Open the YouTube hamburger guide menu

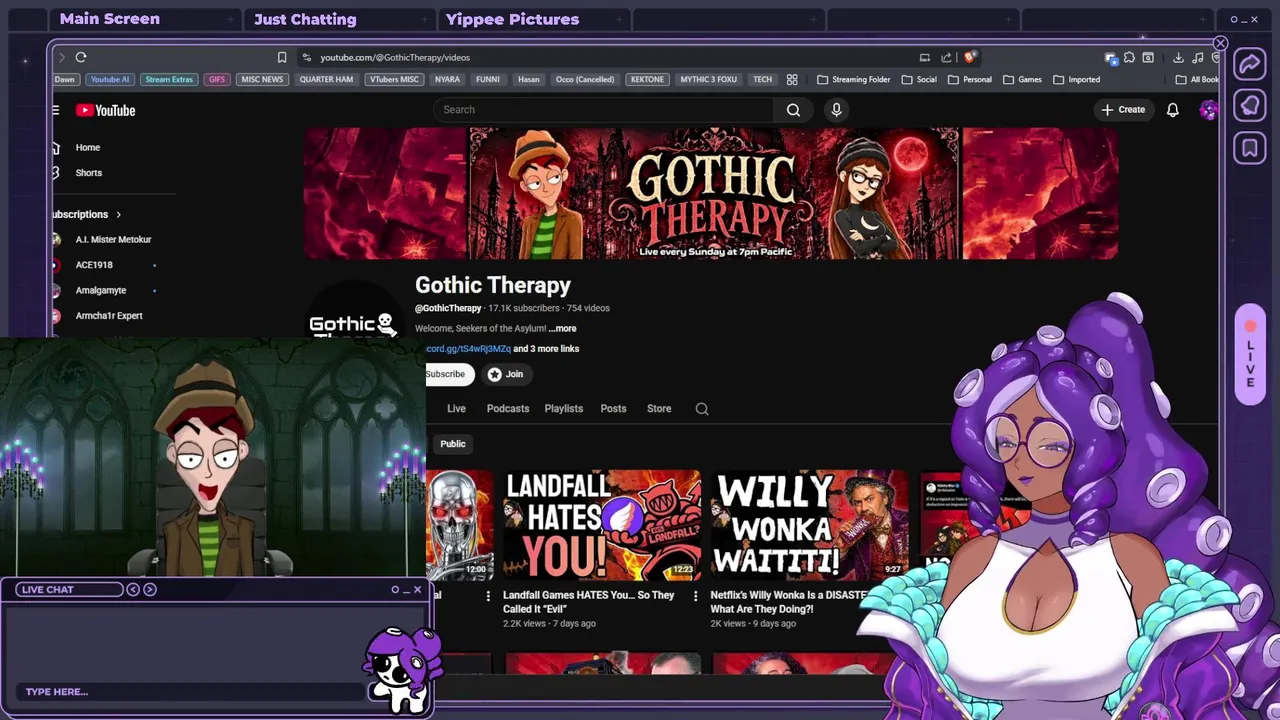(x=56, y=110)
